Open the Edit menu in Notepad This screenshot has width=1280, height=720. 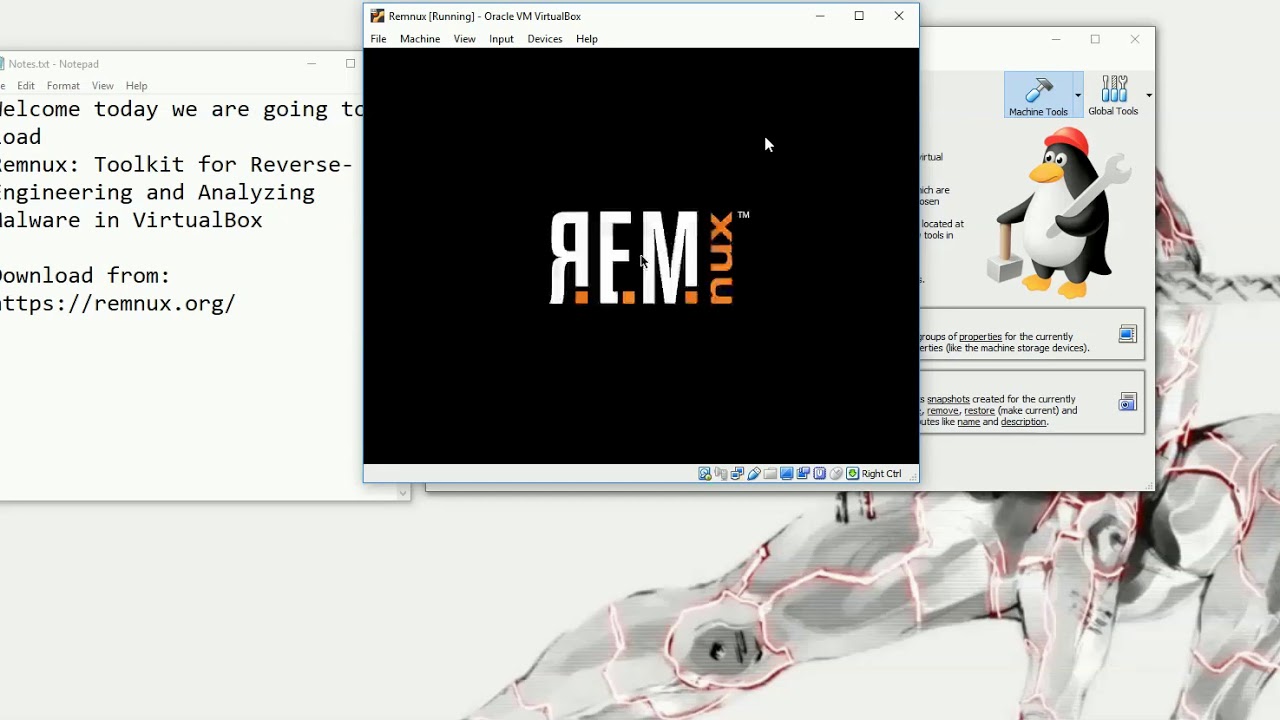(26, 86)
